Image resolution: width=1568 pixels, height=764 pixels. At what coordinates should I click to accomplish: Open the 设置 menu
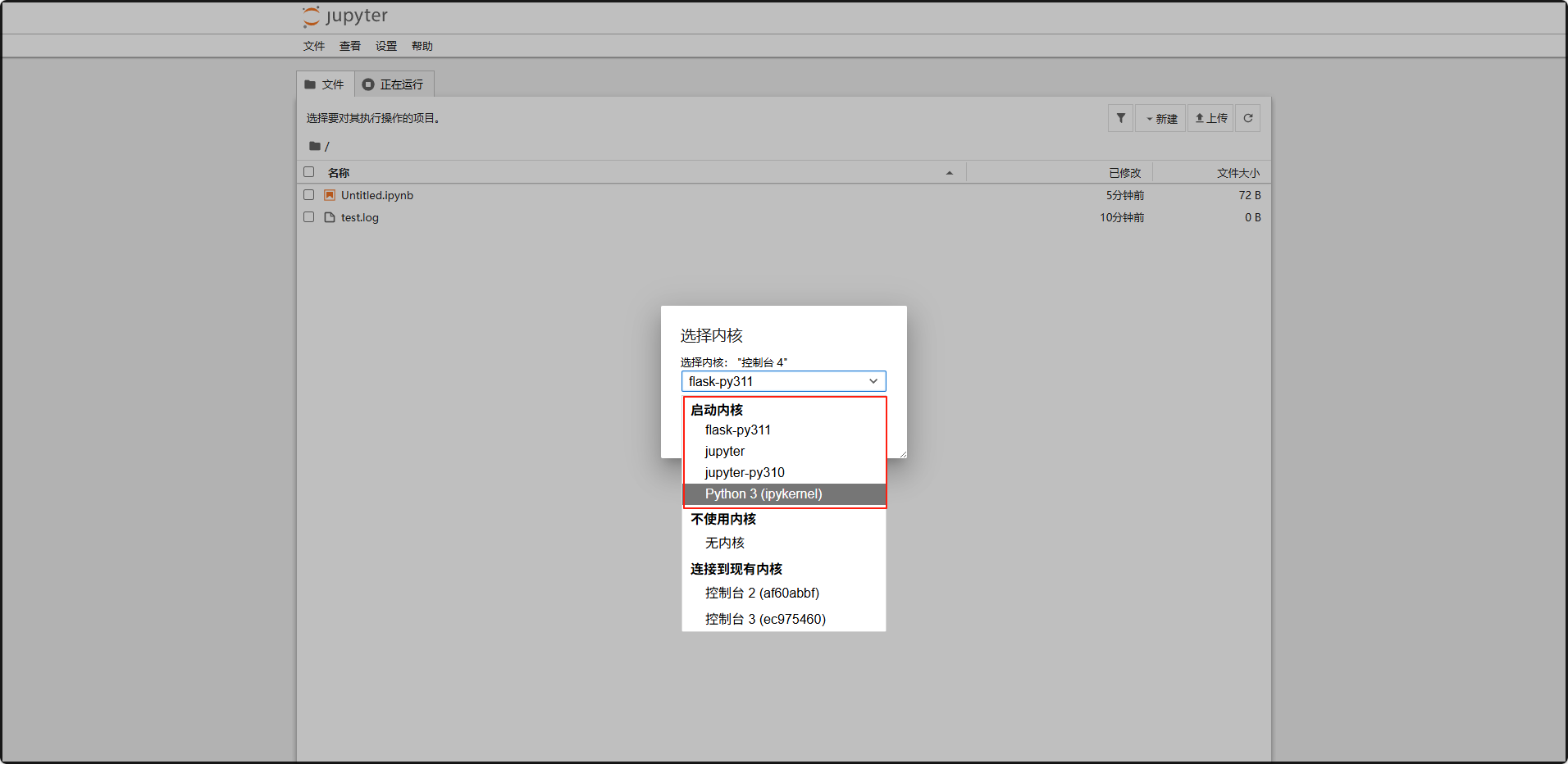coord(386,46)
